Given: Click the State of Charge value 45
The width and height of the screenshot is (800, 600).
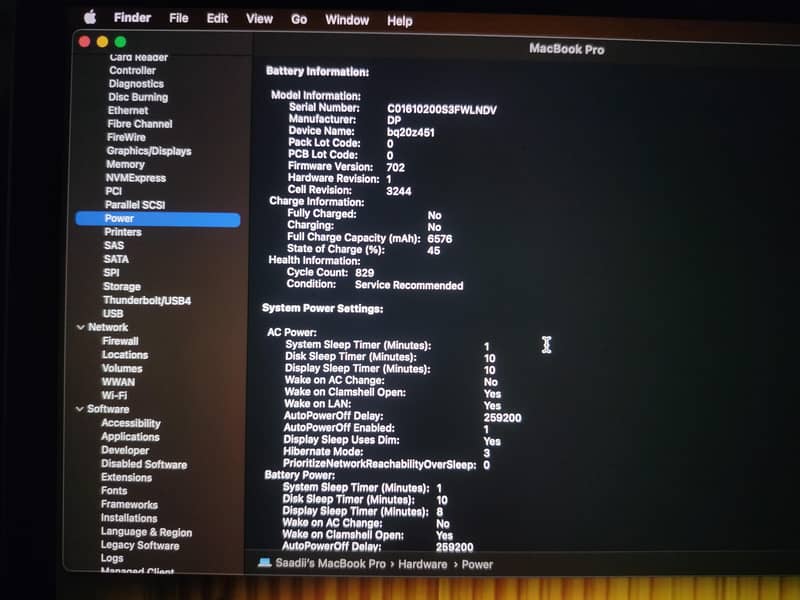Looking at the screenshot, I should (434, 251).
